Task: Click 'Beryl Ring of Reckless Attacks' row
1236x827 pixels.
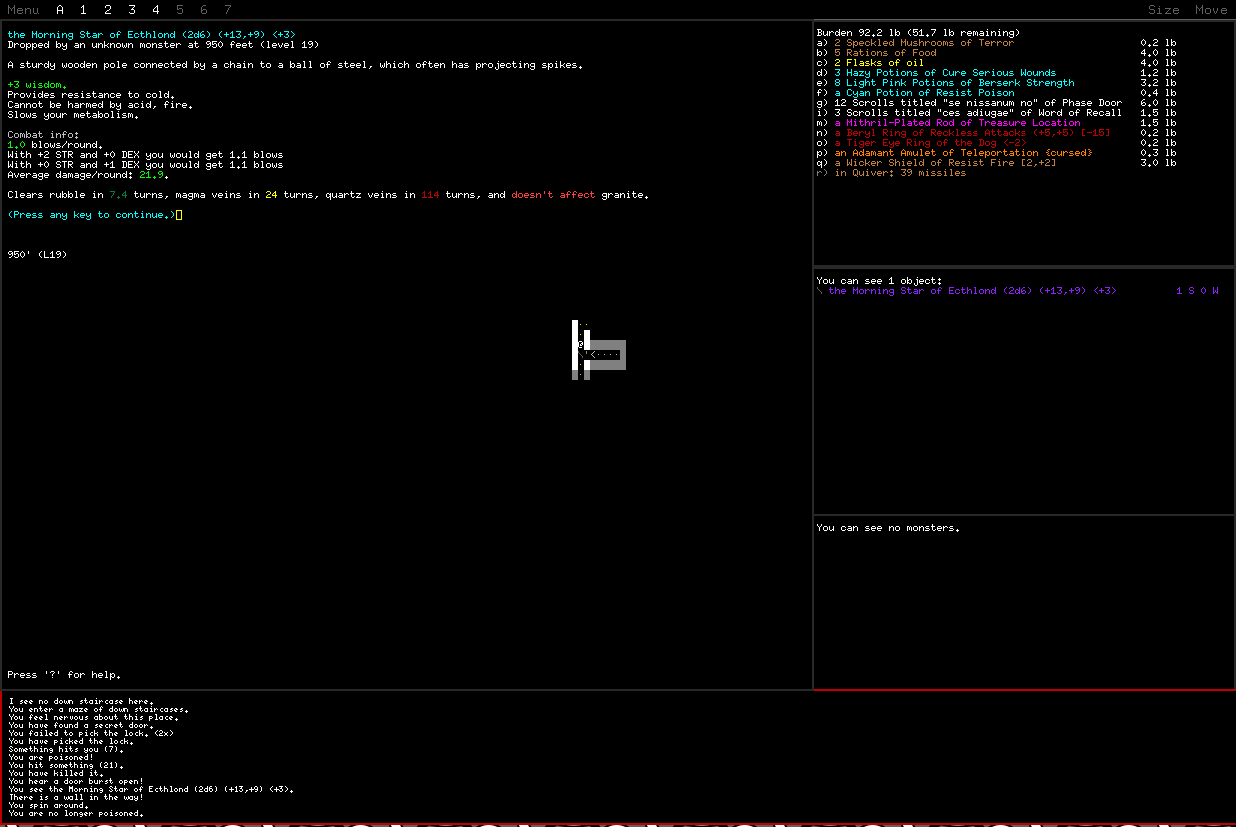Action: point(996,133)
